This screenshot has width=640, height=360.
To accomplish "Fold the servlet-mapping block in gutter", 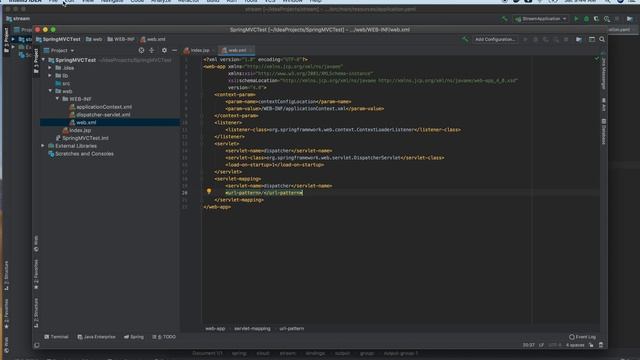I will (202, 179).
